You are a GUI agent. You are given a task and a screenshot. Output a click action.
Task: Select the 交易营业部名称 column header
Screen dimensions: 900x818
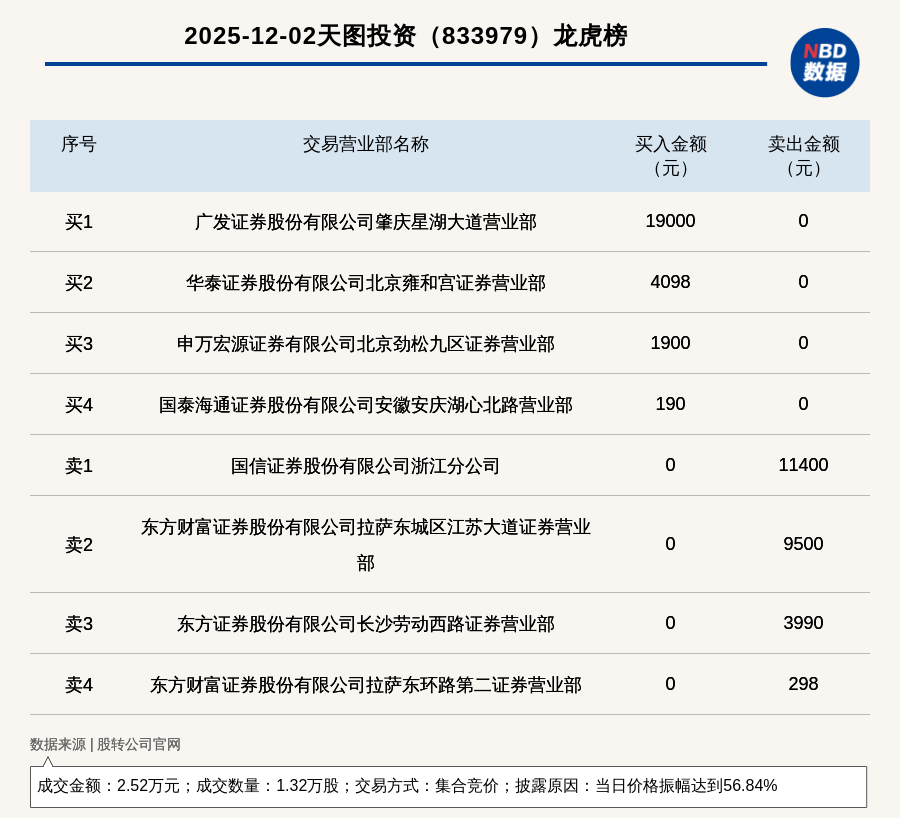tap(365, 144)
